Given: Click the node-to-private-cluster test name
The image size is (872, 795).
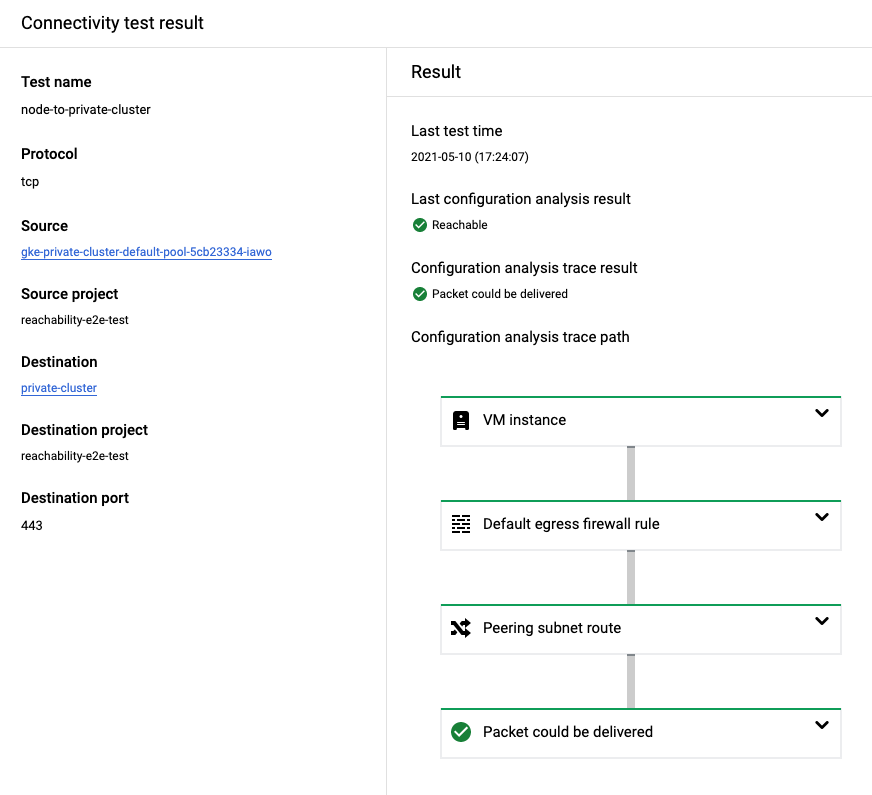Looking at the screenshot, I should (85, 110).
